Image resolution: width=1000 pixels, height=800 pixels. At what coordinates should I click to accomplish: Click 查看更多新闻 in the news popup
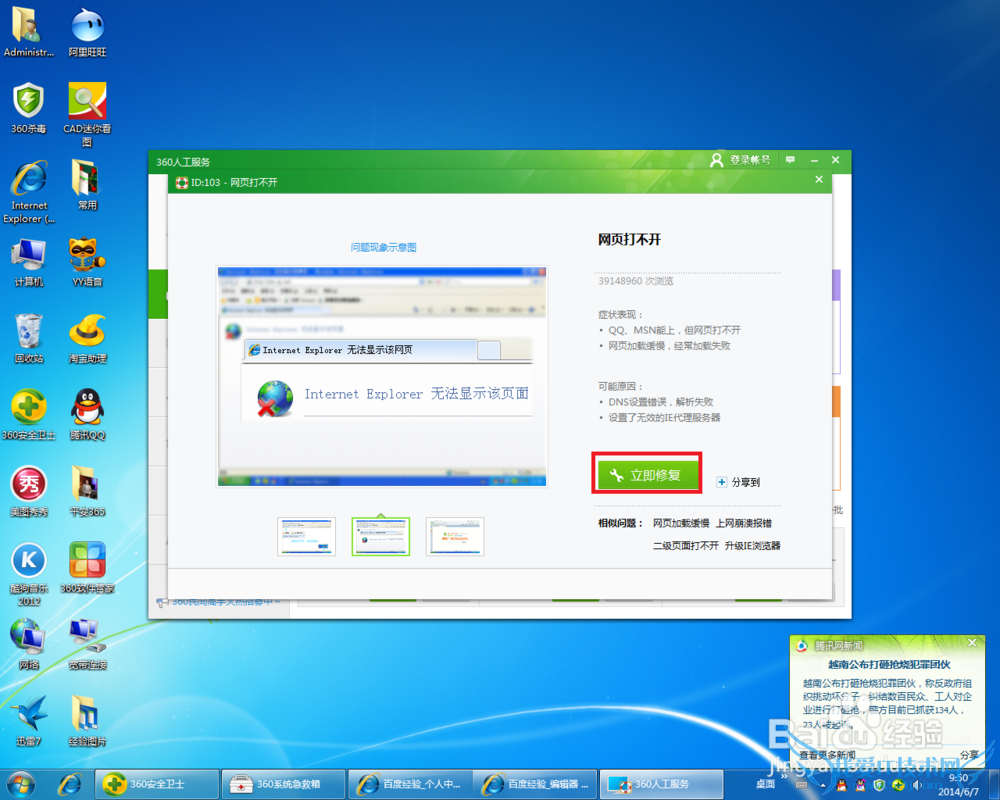(x=827, y=755)
